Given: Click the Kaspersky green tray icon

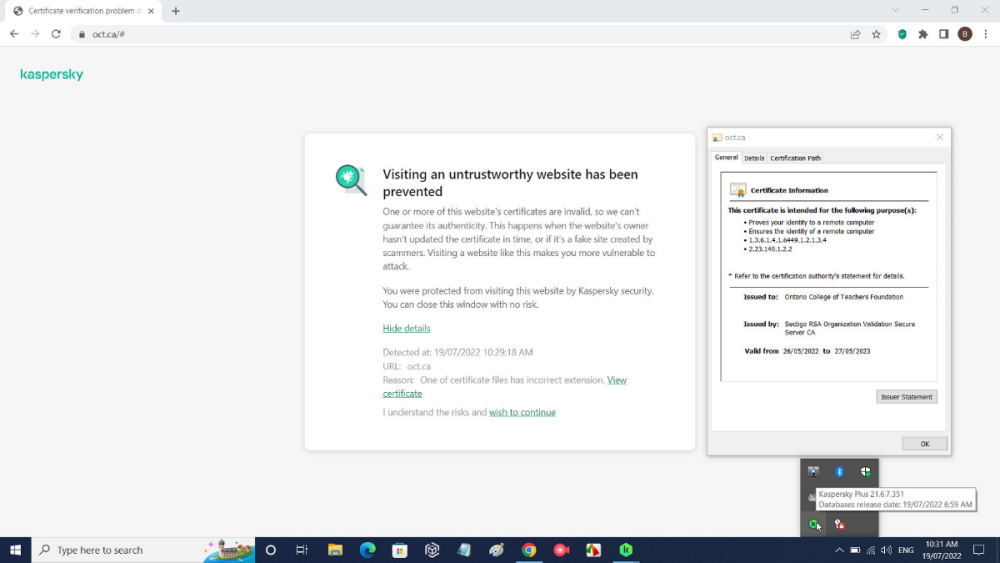Looking at the screenshot, I should (x=813, y=524).
